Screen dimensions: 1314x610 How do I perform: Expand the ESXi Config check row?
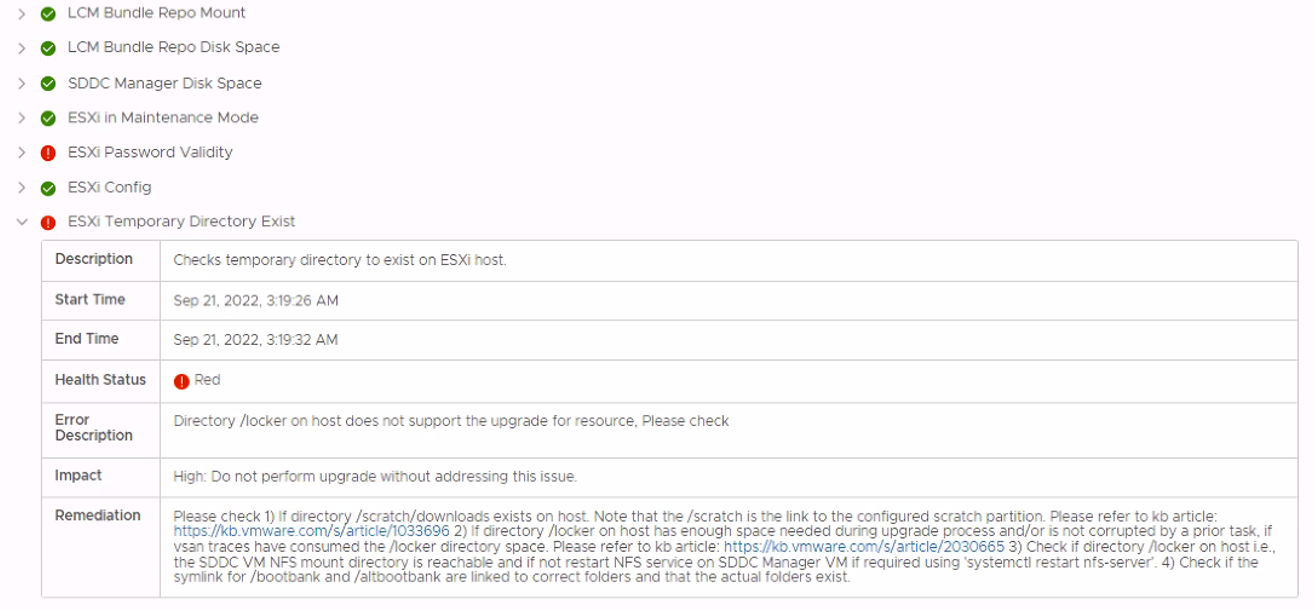point(22,188)
